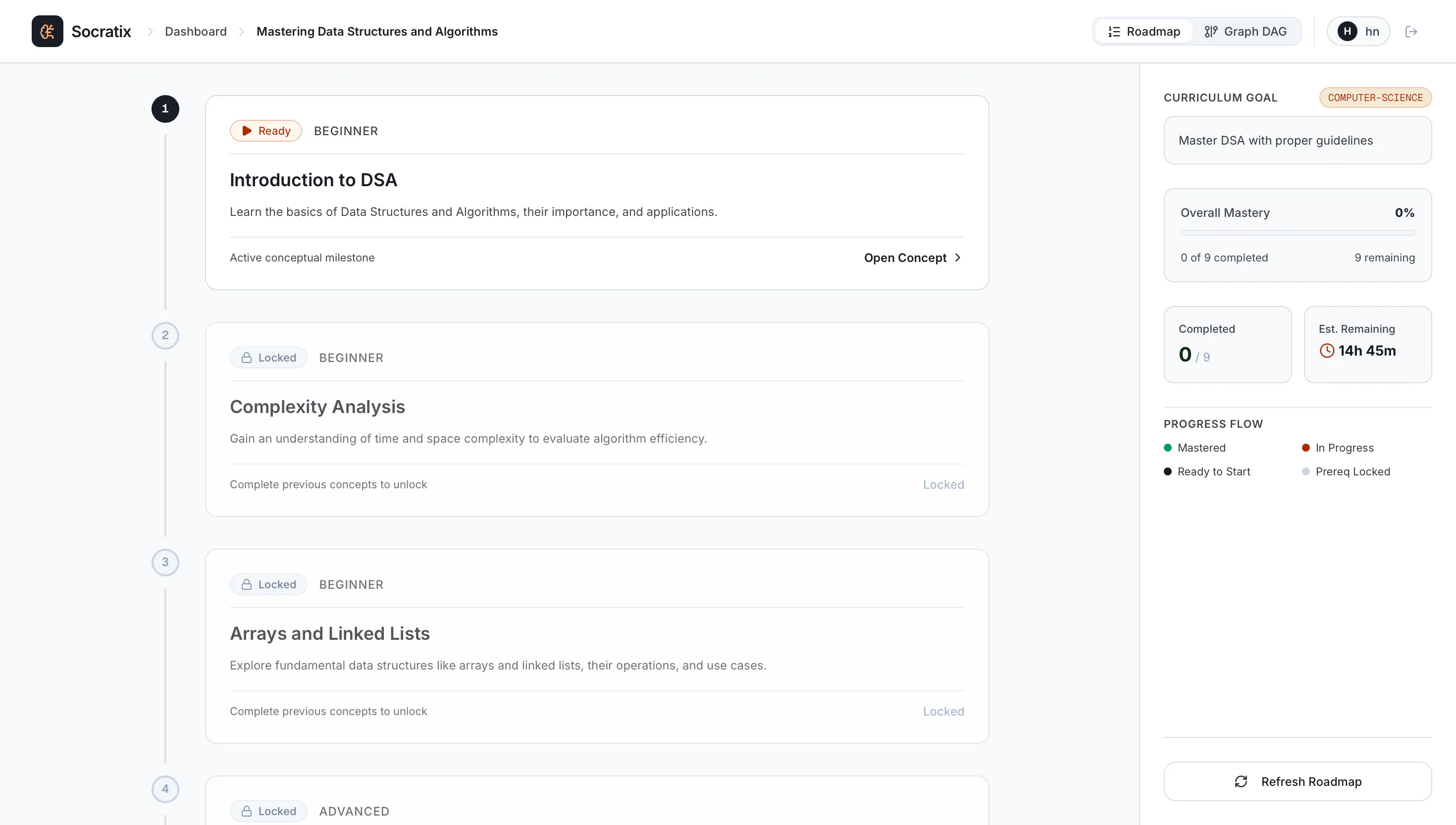Click the Complexity Analysis title
The width and height of the screenshot is (1456, 825).
tap(317, 406)
